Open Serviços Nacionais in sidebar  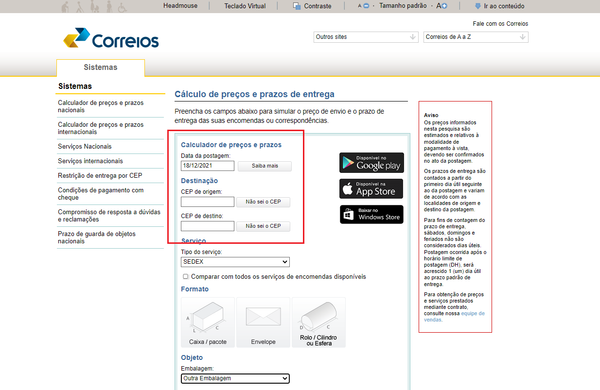[85, 147]
